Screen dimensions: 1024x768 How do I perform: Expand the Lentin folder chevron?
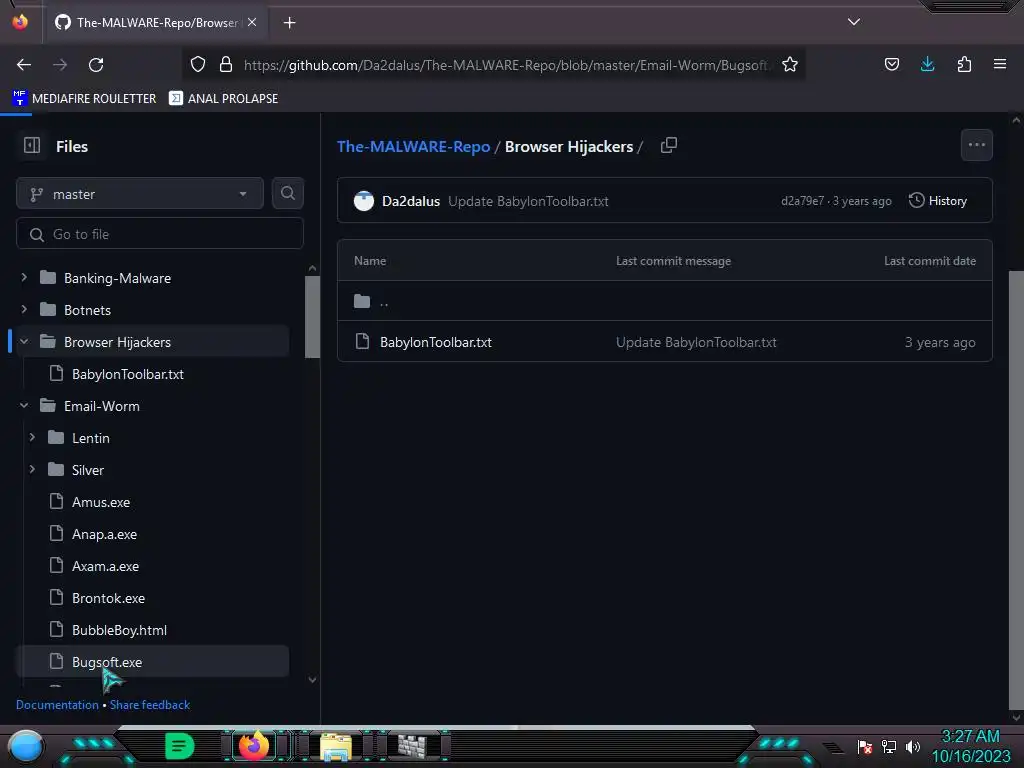tap(32, 438)
